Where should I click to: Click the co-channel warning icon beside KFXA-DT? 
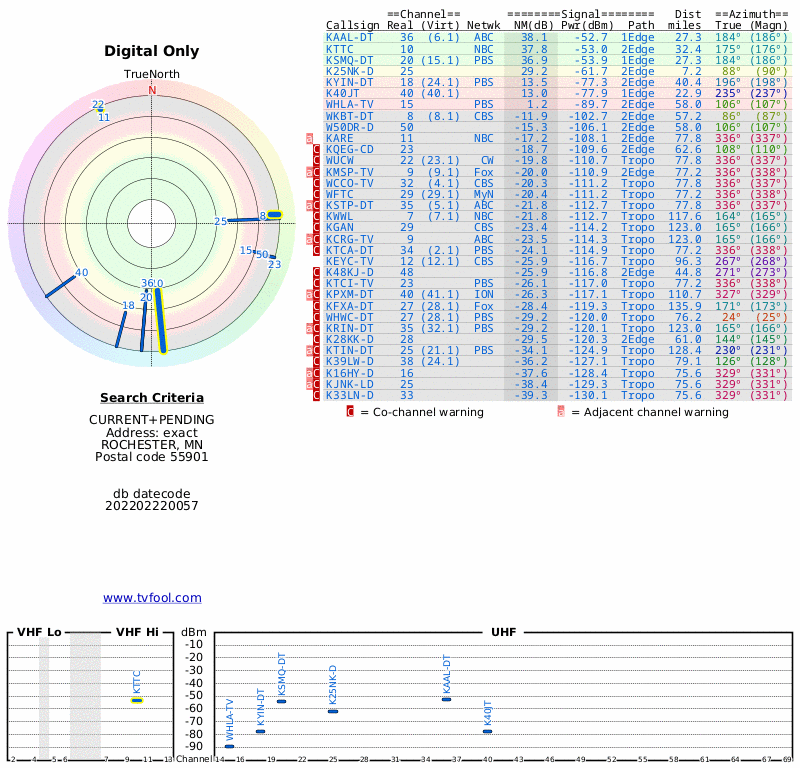(316, 306)
